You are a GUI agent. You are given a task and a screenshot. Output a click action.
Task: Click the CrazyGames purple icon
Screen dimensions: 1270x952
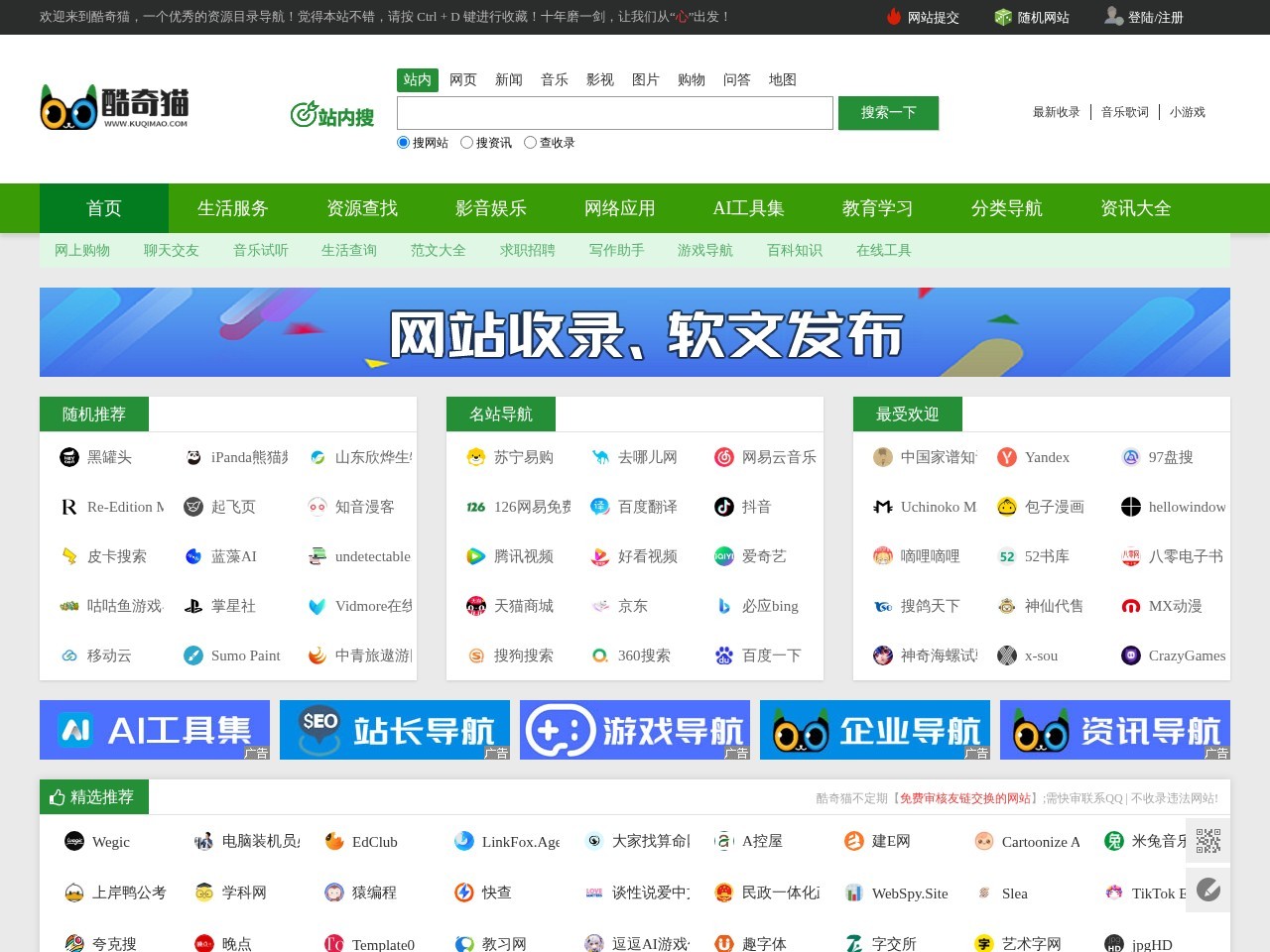1131,655
